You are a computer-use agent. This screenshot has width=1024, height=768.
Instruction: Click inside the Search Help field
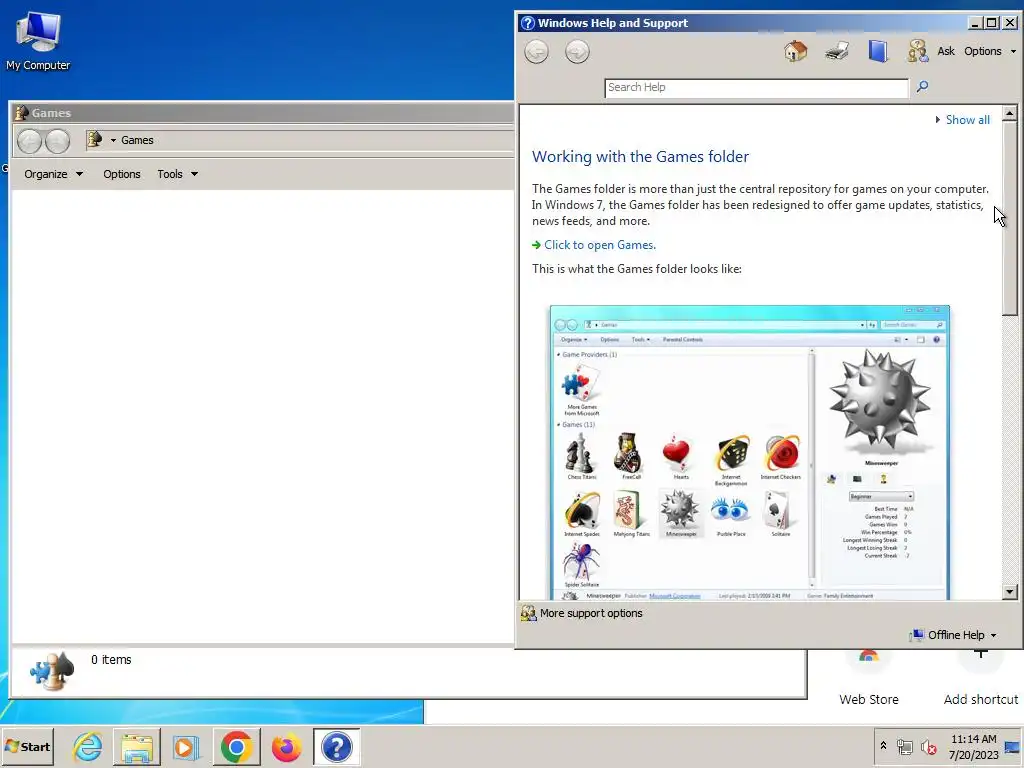coord(756,88)
